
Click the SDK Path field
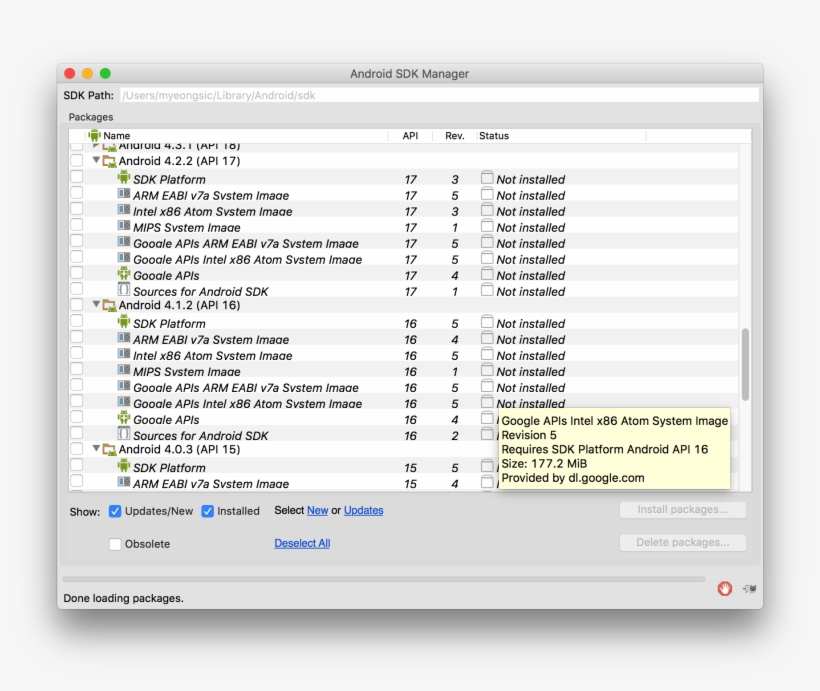pyautogui.click(x=439, y=95)
